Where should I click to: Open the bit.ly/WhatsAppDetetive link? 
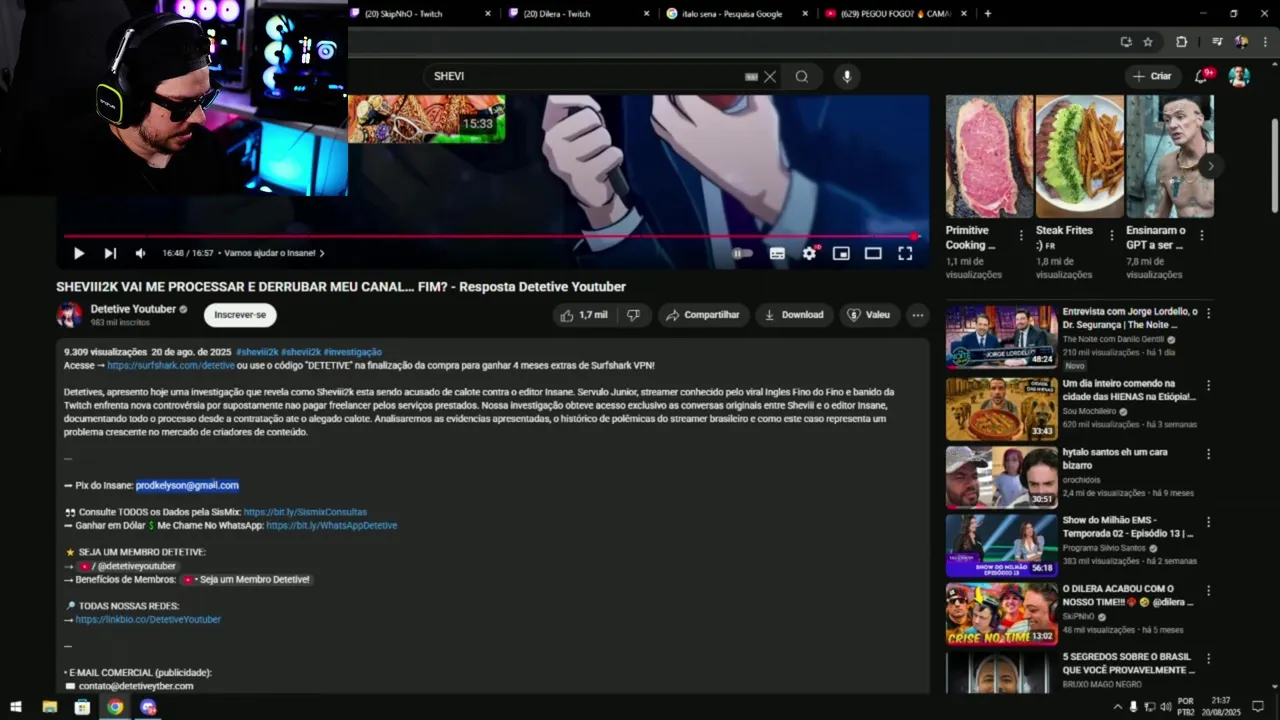[x=331, y=525]
